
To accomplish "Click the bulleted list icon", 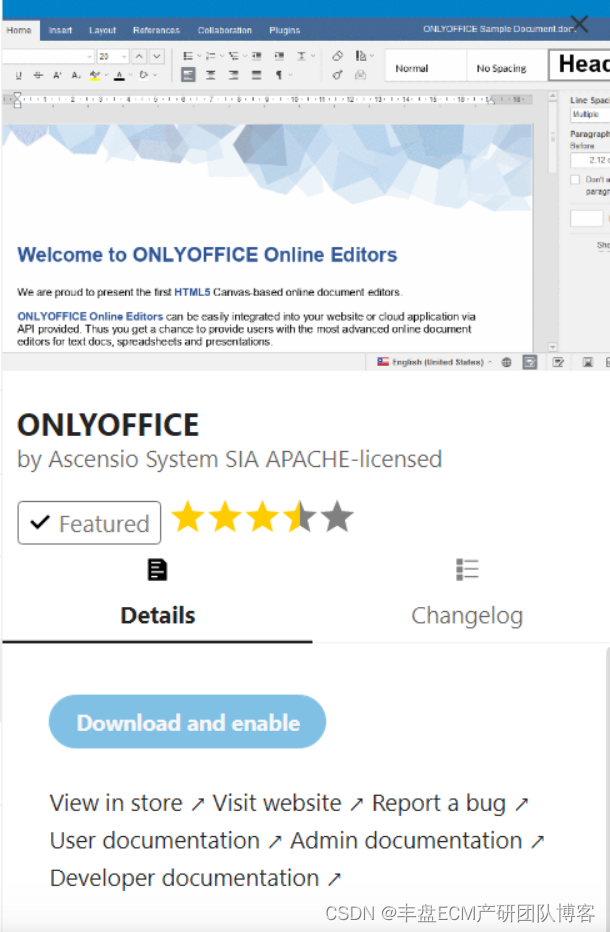I will tap(188, 56).
